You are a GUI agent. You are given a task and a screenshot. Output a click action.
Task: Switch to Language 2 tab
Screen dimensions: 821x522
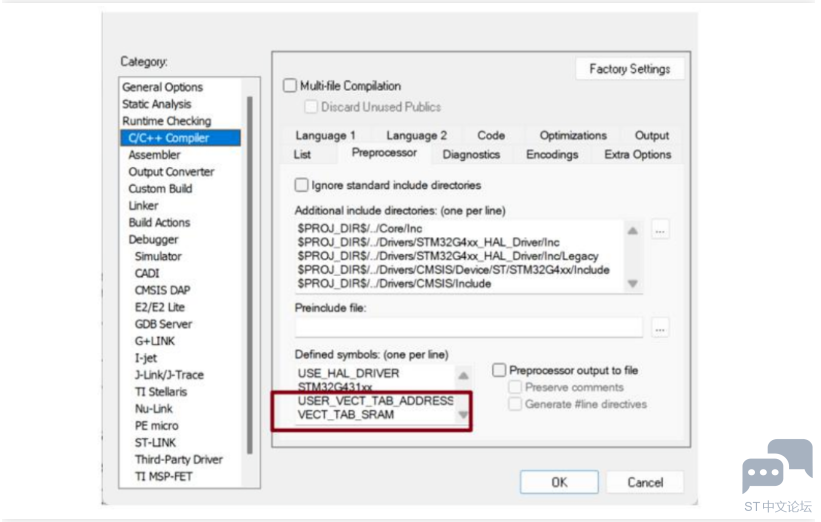tap(416, 136)
